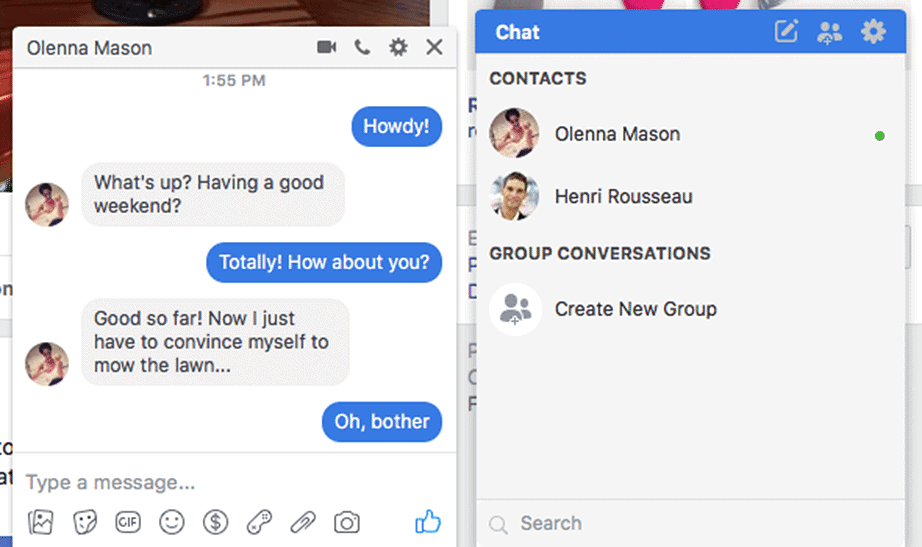The width and height of the screenshot is (922, 547).
Task: Send money using the dollar icon
Action: [215, 521]
